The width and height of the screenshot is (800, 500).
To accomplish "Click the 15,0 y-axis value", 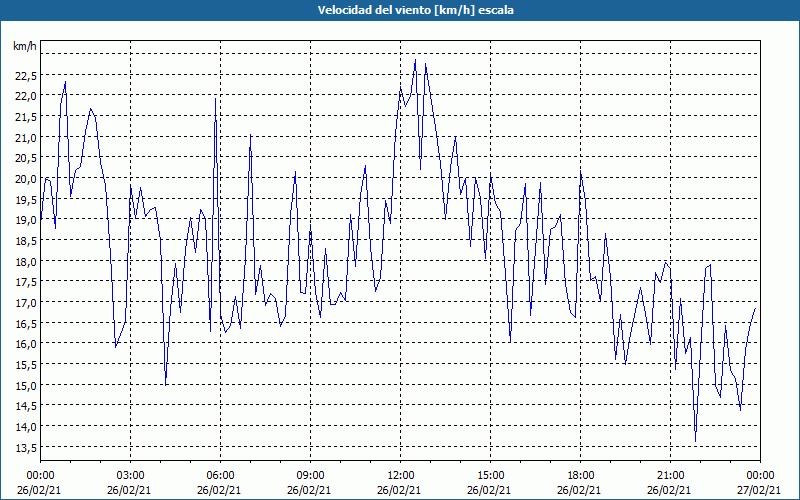I will pyautogui.click(x=26, y=385).
